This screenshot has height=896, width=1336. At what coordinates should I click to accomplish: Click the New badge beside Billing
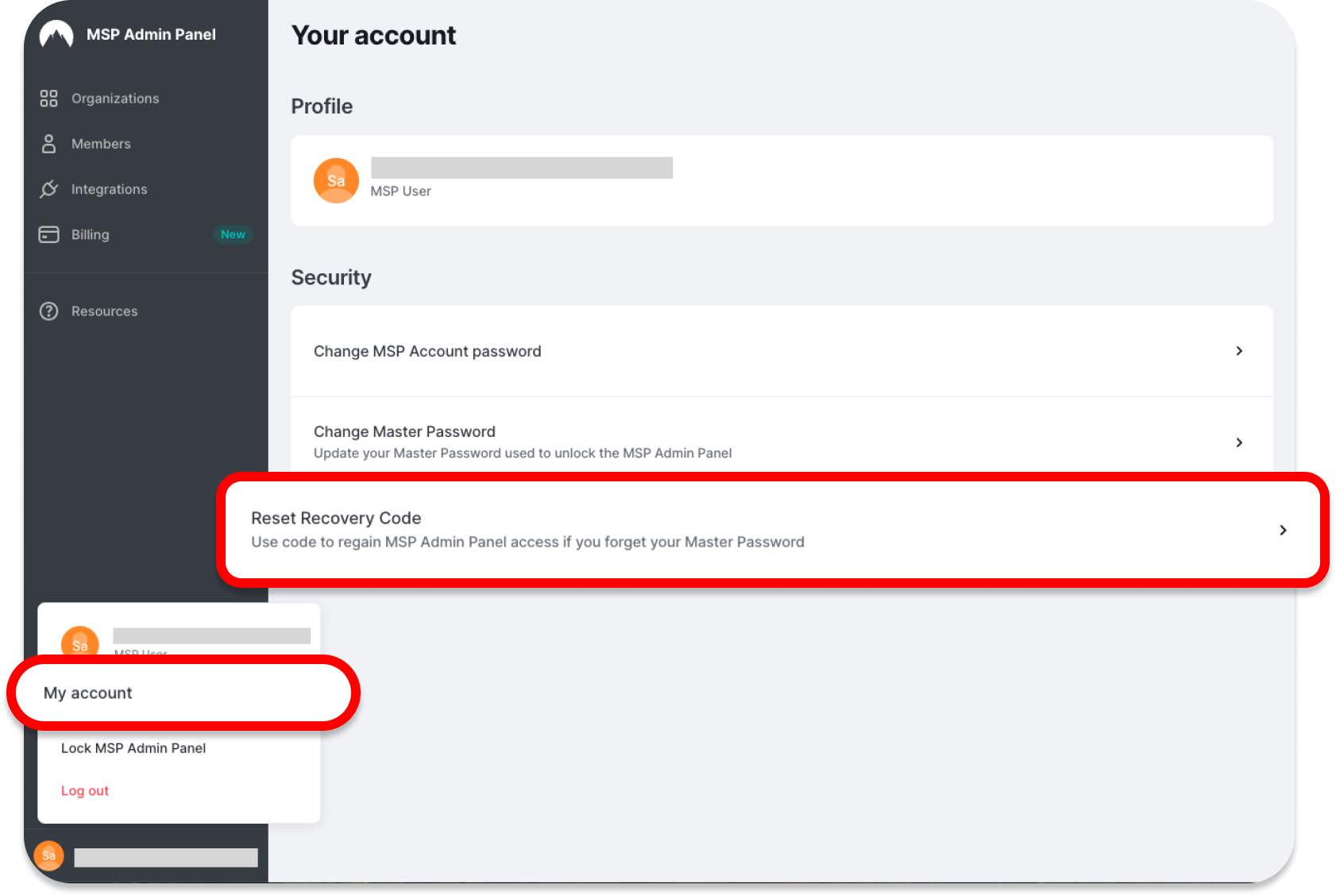(233, 234)
